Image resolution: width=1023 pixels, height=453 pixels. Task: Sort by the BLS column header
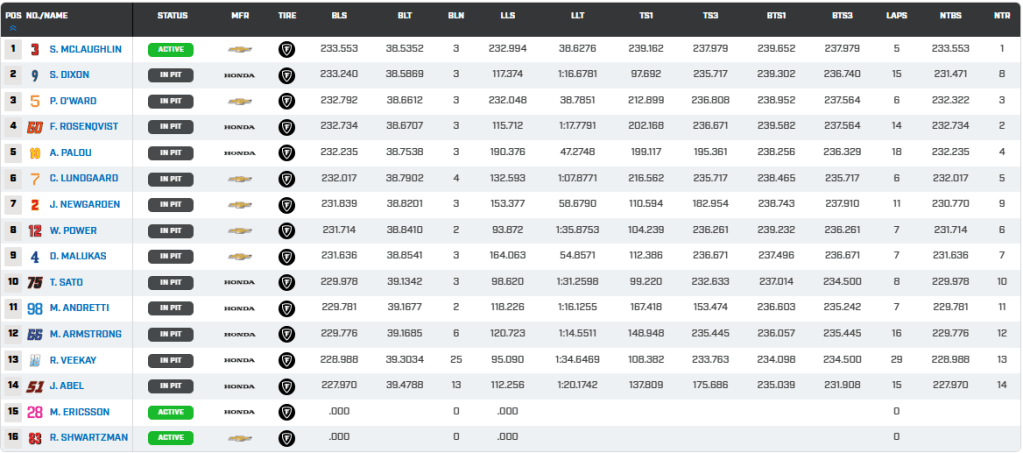pos(339,15)
